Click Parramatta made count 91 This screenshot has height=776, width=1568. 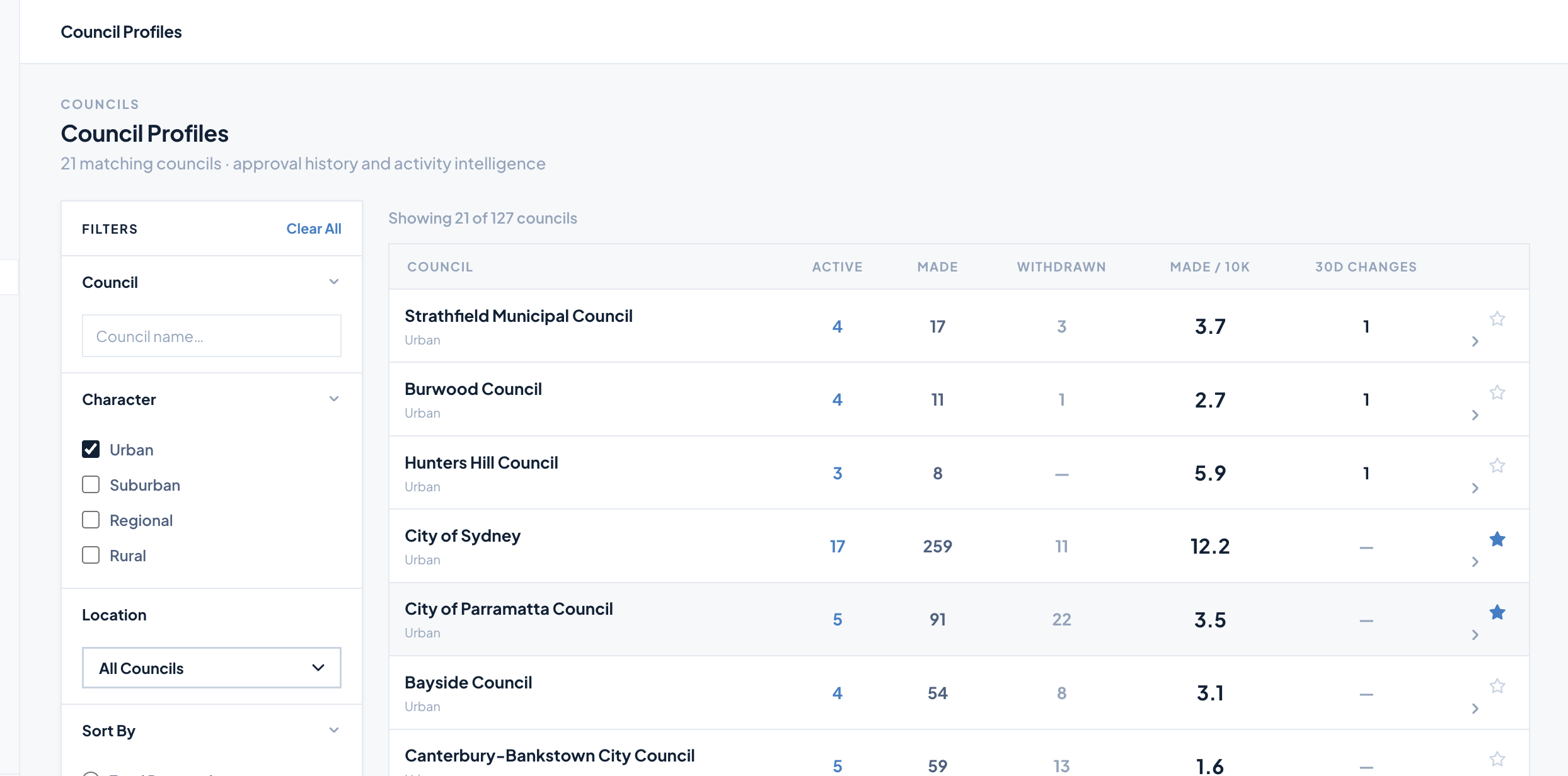pyautogui.click(x=938, y=619)
